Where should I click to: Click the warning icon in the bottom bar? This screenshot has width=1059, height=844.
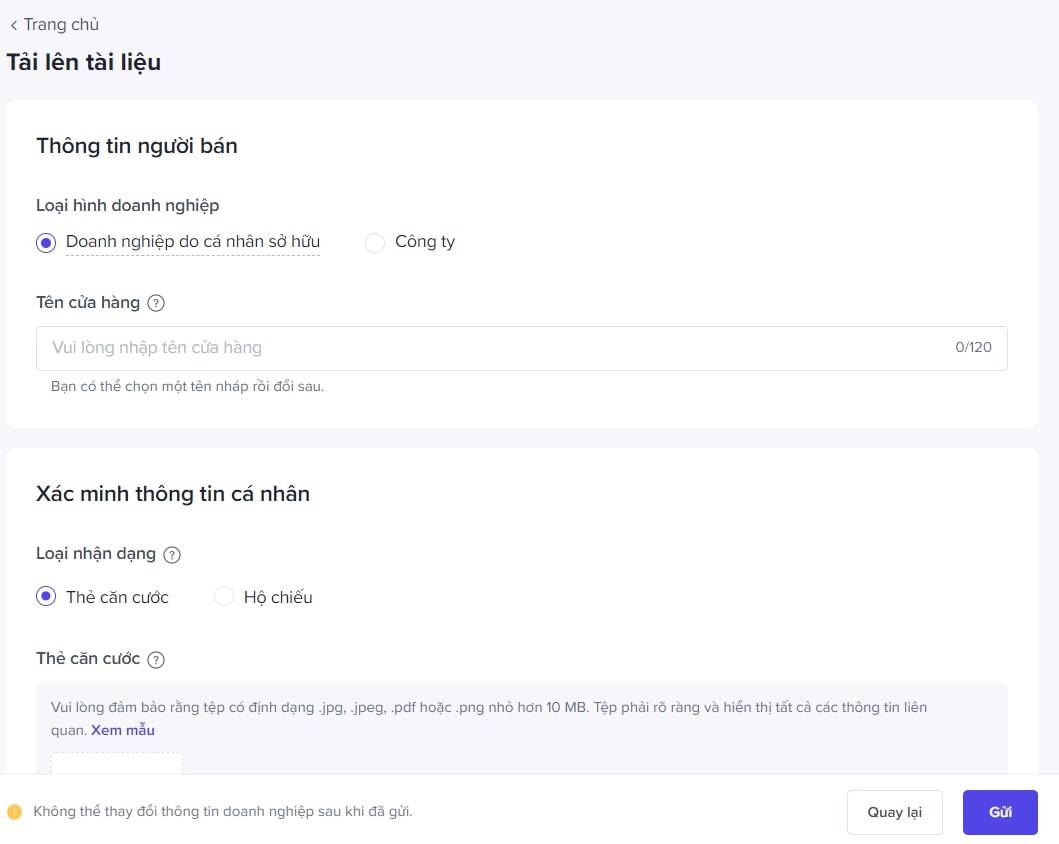[x=14, y=811]
